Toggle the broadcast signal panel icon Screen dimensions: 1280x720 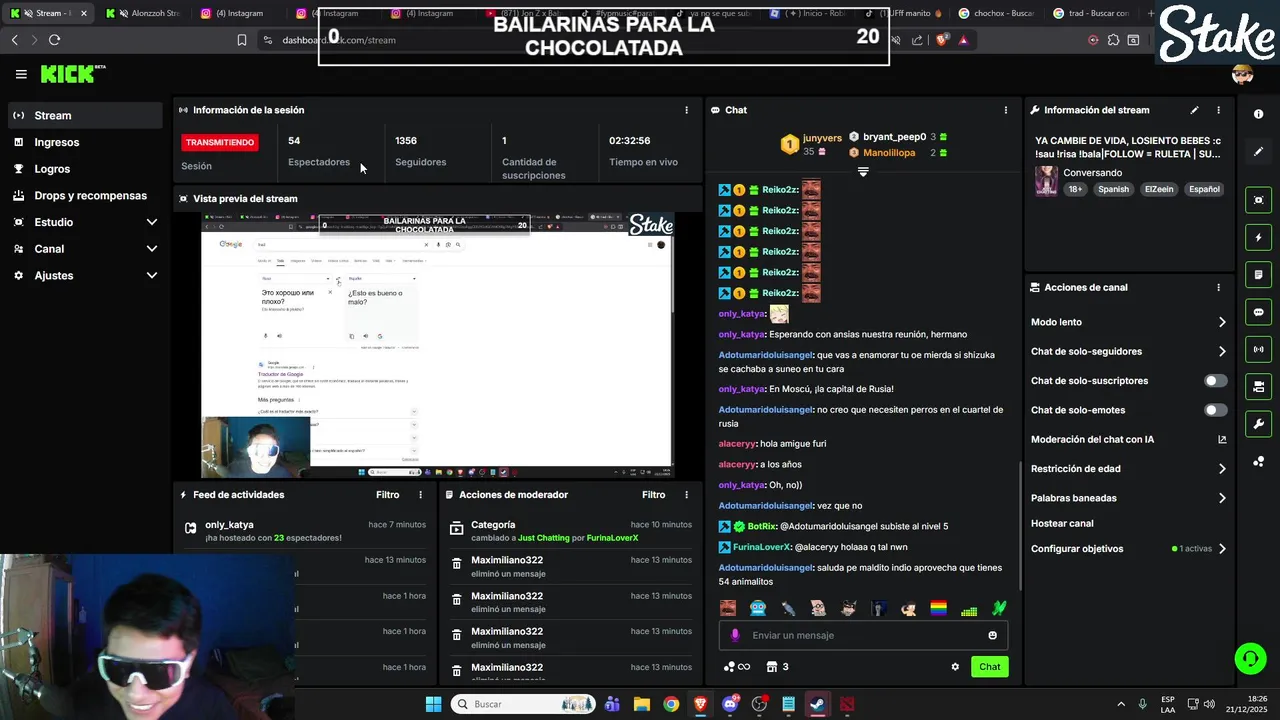pos(1258,349)
